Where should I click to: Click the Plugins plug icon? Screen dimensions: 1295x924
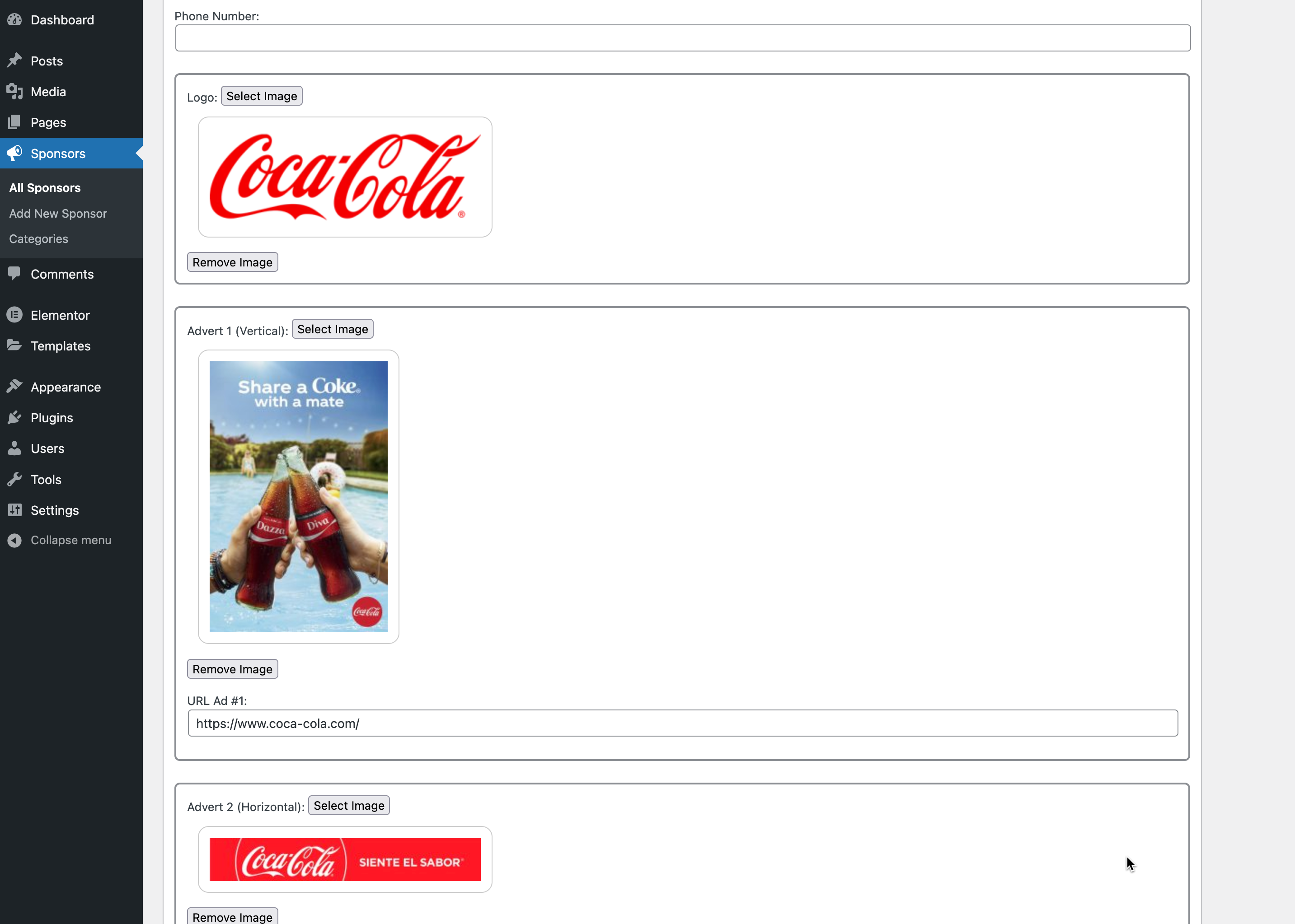(x=15, y=418)
